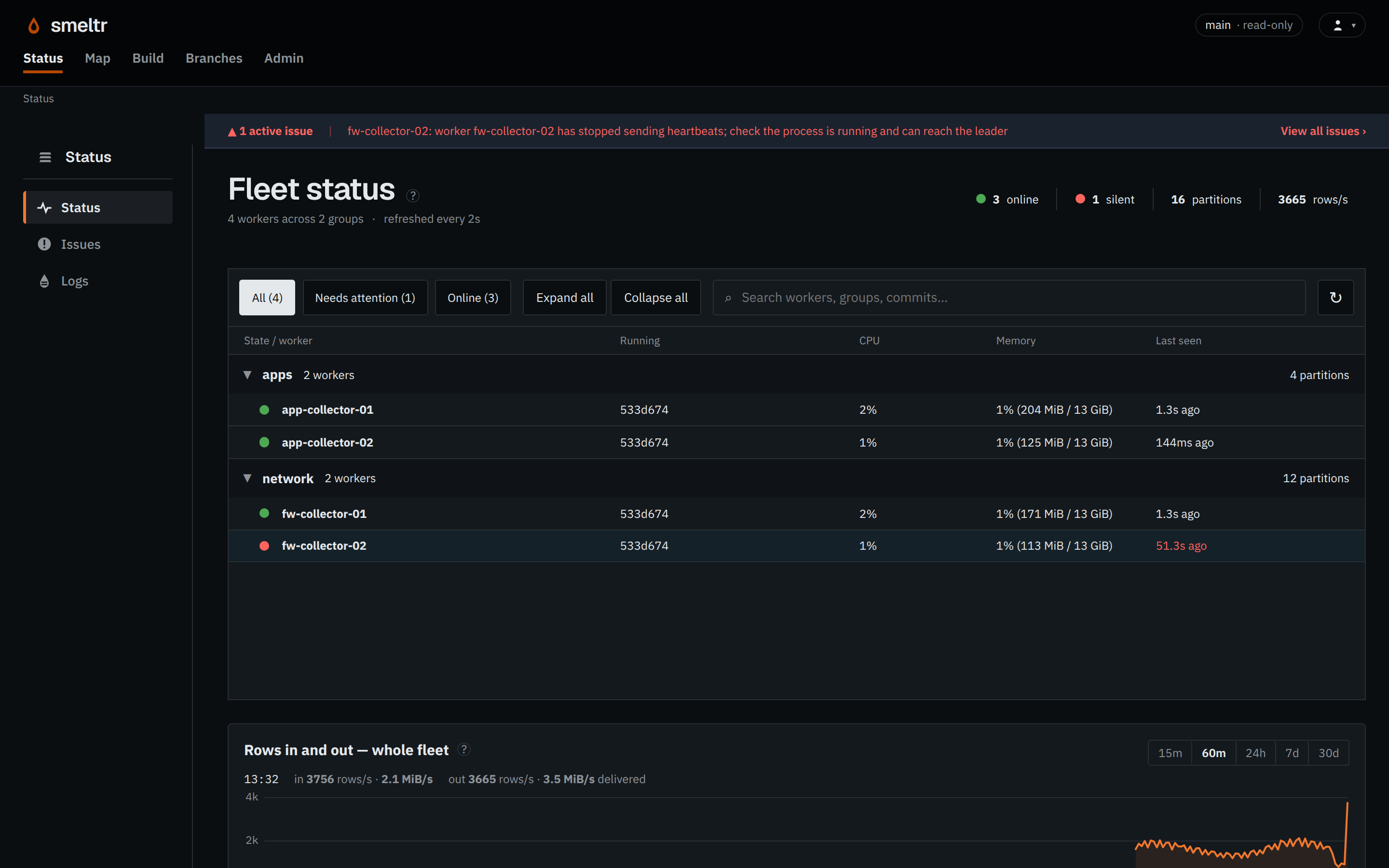Click the fw-collector-02 heartbeat alert message

677,131
